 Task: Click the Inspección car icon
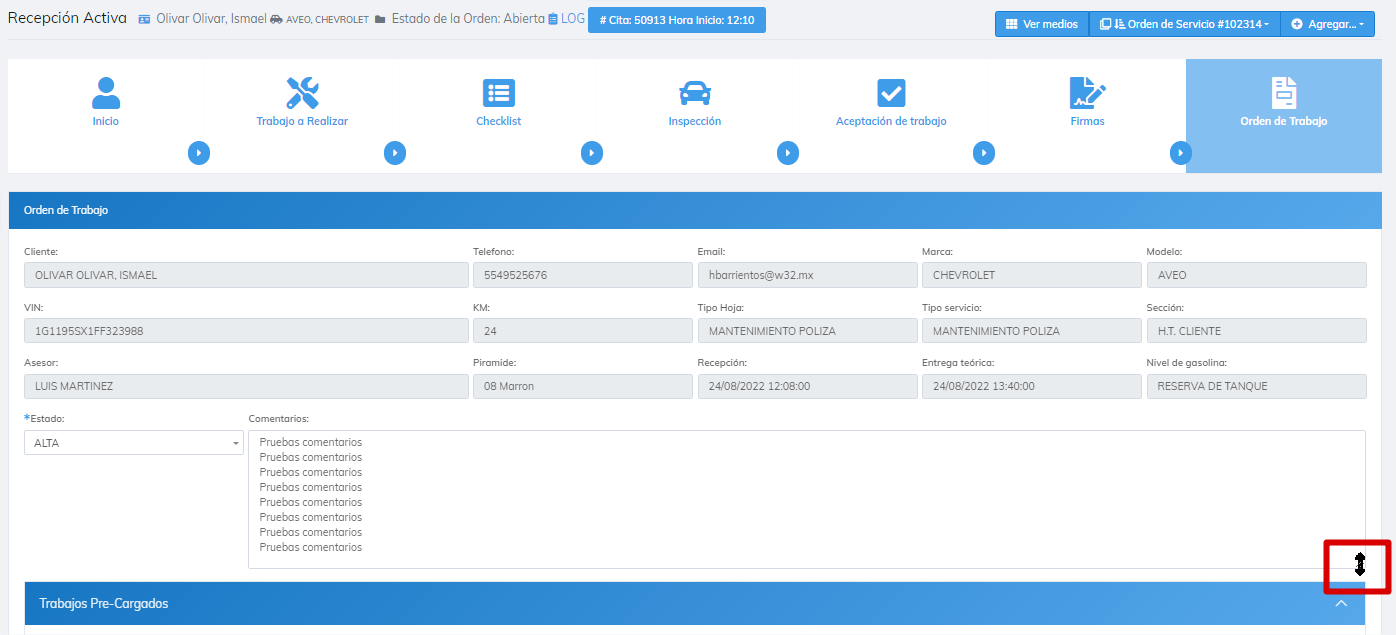[695, 93]
